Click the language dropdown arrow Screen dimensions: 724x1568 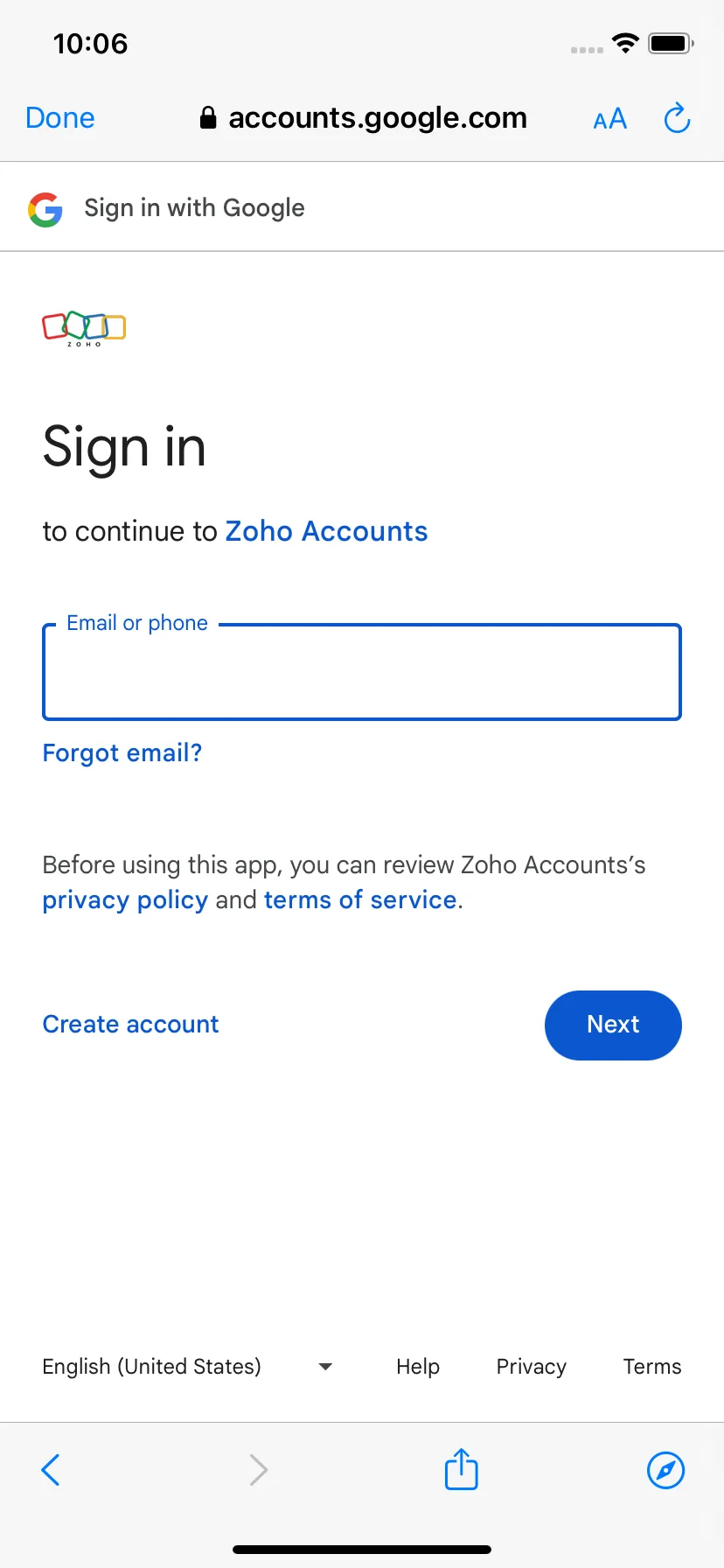coord(325,1367)
